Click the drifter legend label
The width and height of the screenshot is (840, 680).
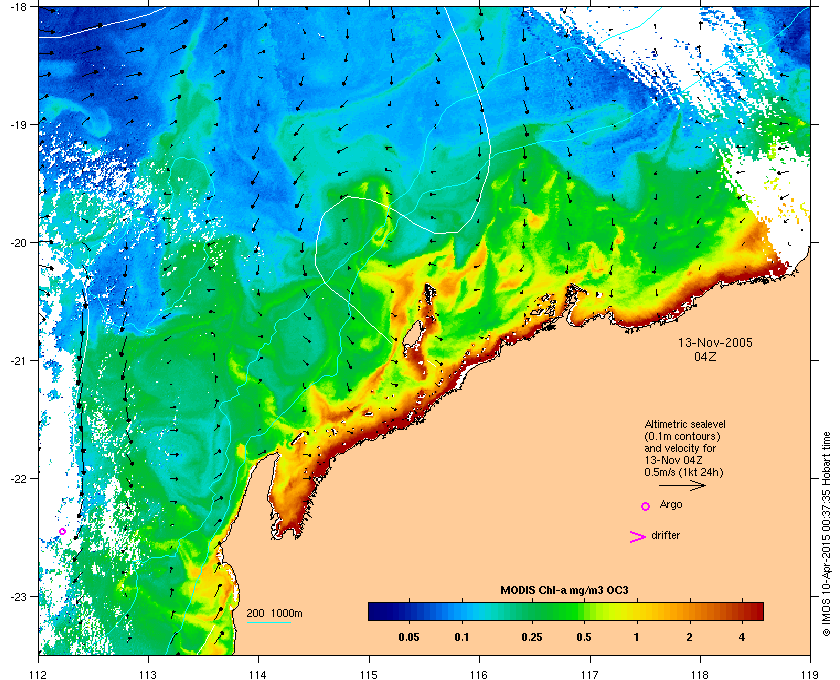click(x=665, y=535)
